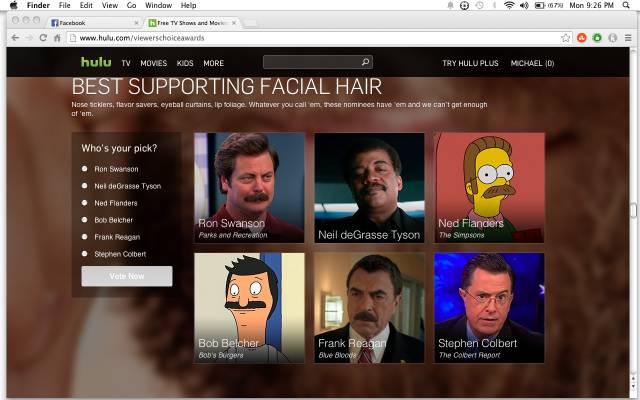640x400 pixels.
Task: Click the browser forward arrow
Action: point(29,38)
